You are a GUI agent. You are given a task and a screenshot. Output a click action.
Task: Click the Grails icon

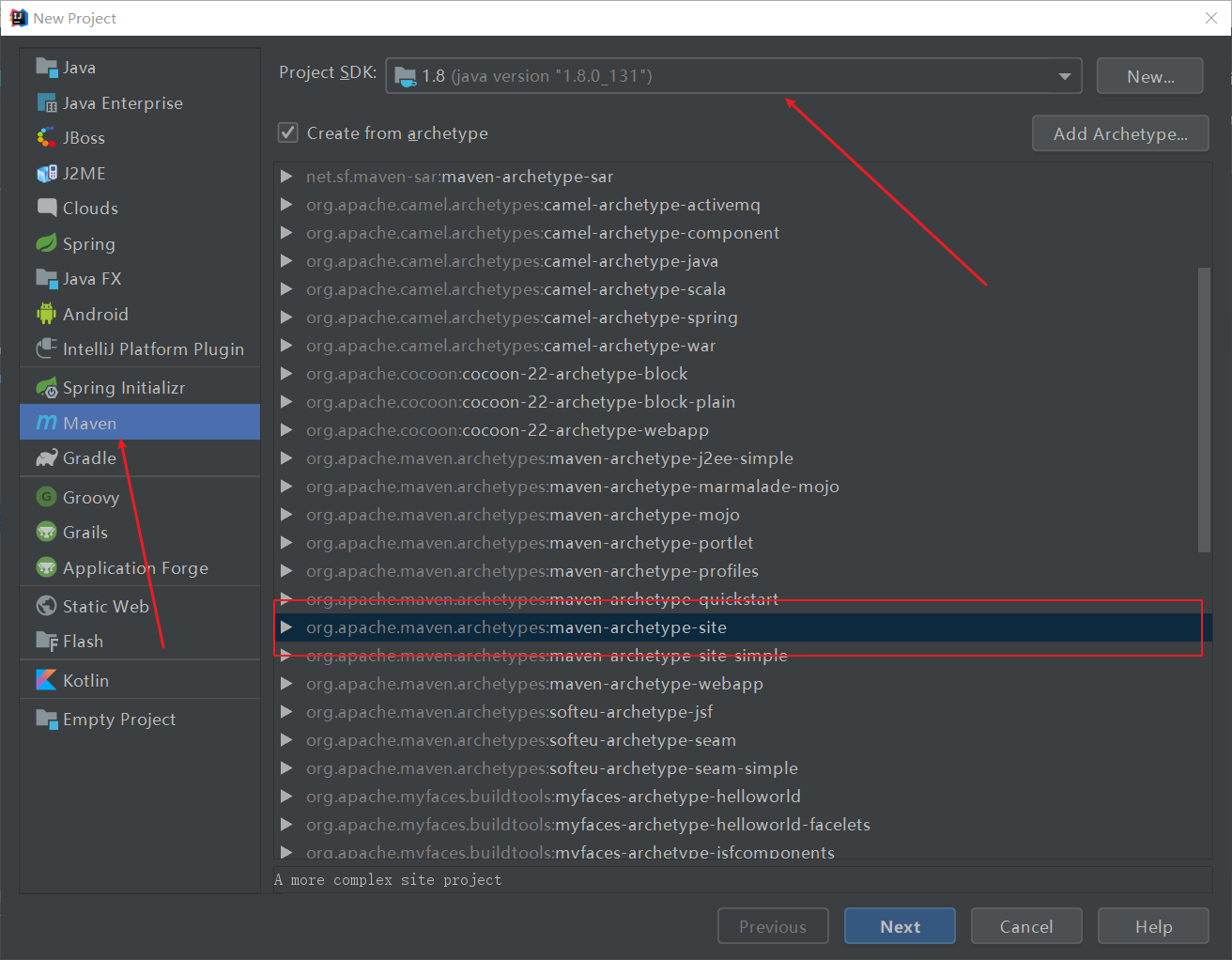[x=46, y=532]
